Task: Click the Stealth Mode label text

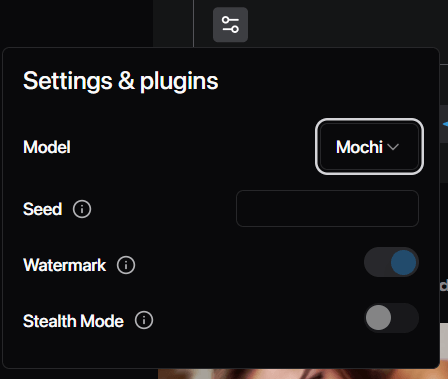Action: click(x=73, y=321)
